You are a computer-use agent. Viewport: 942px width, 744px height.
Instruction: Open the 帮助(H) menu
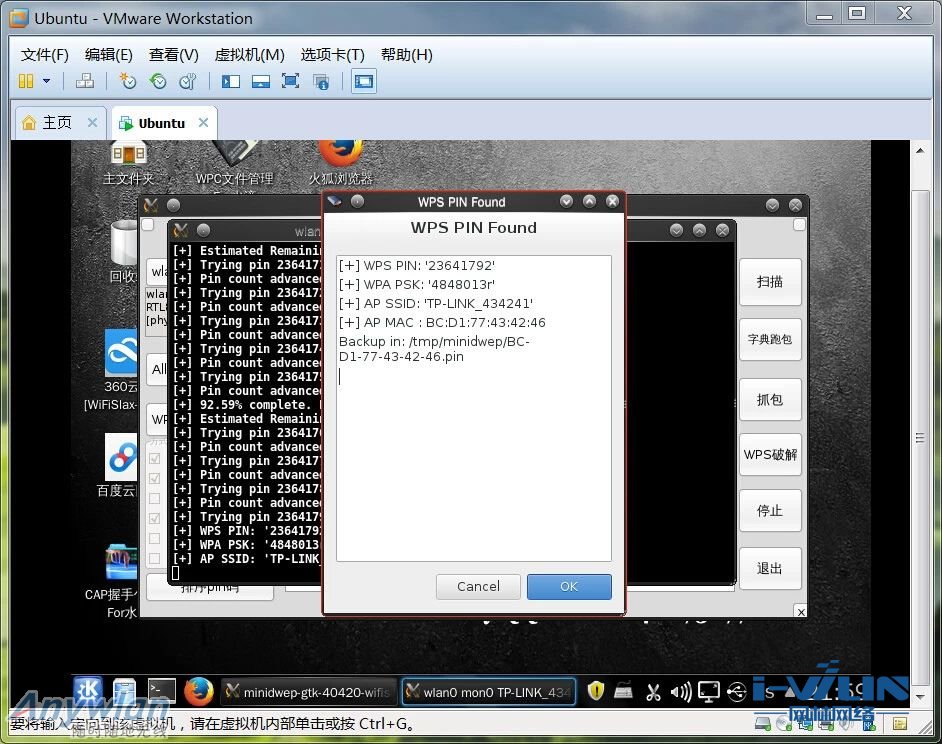407,55
